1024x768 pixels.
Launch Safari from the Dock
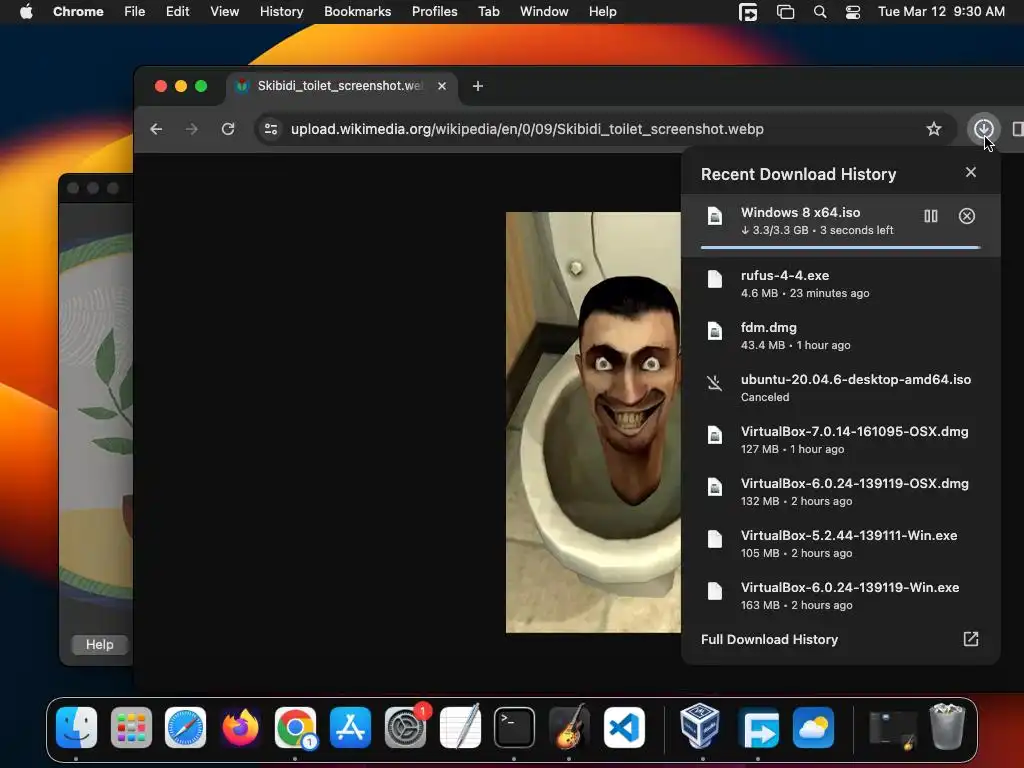(185, 727)
